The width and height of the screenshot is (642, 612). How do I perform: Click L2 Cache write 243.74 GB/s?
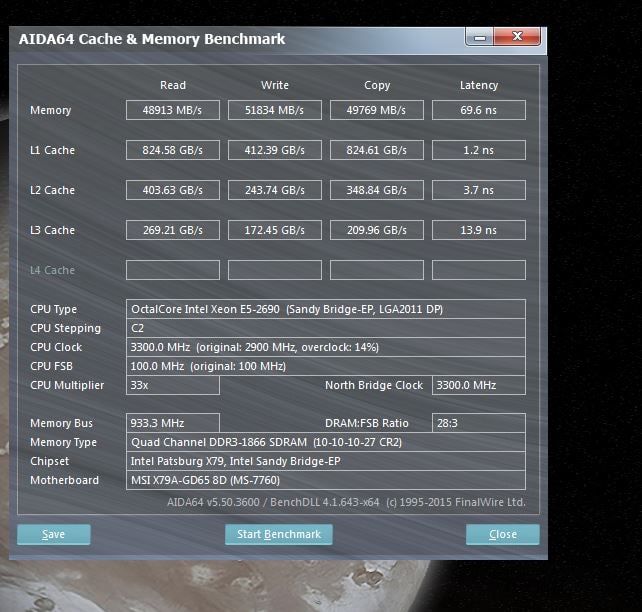point(275,190)
